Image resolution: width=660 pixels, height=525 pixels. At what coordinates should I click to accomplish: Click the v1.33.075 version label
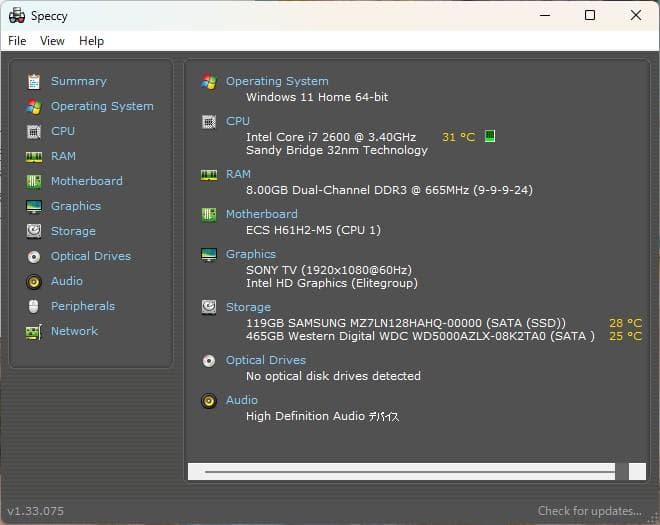pos(35,511)
